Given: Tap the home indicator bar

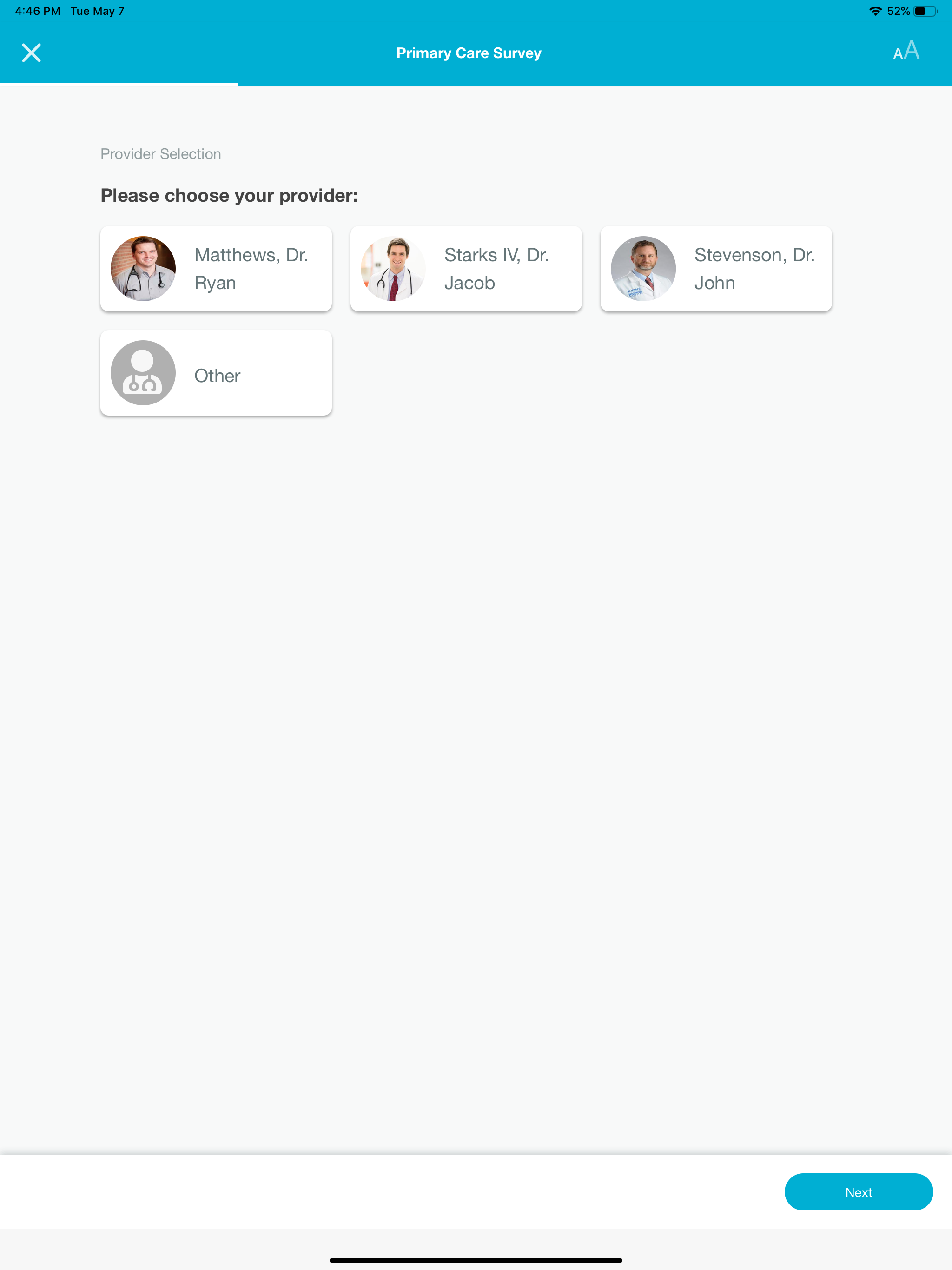Looking at the screenshot, I should (476, 1260).
